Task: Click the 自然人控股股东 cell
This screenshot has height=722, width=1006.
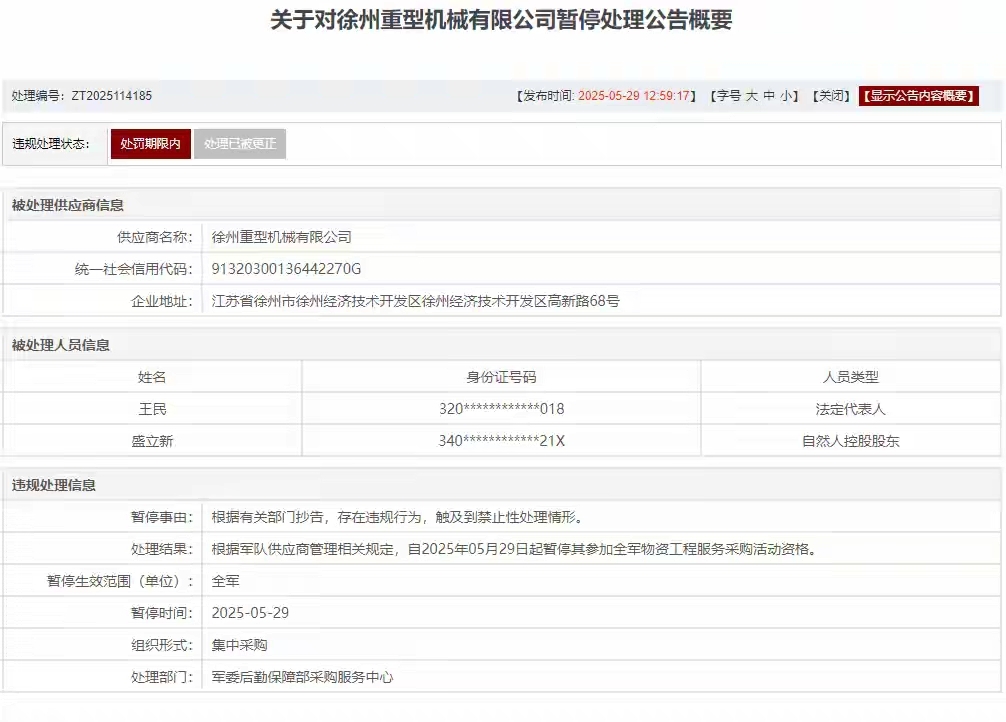Action: click(851, 441)
